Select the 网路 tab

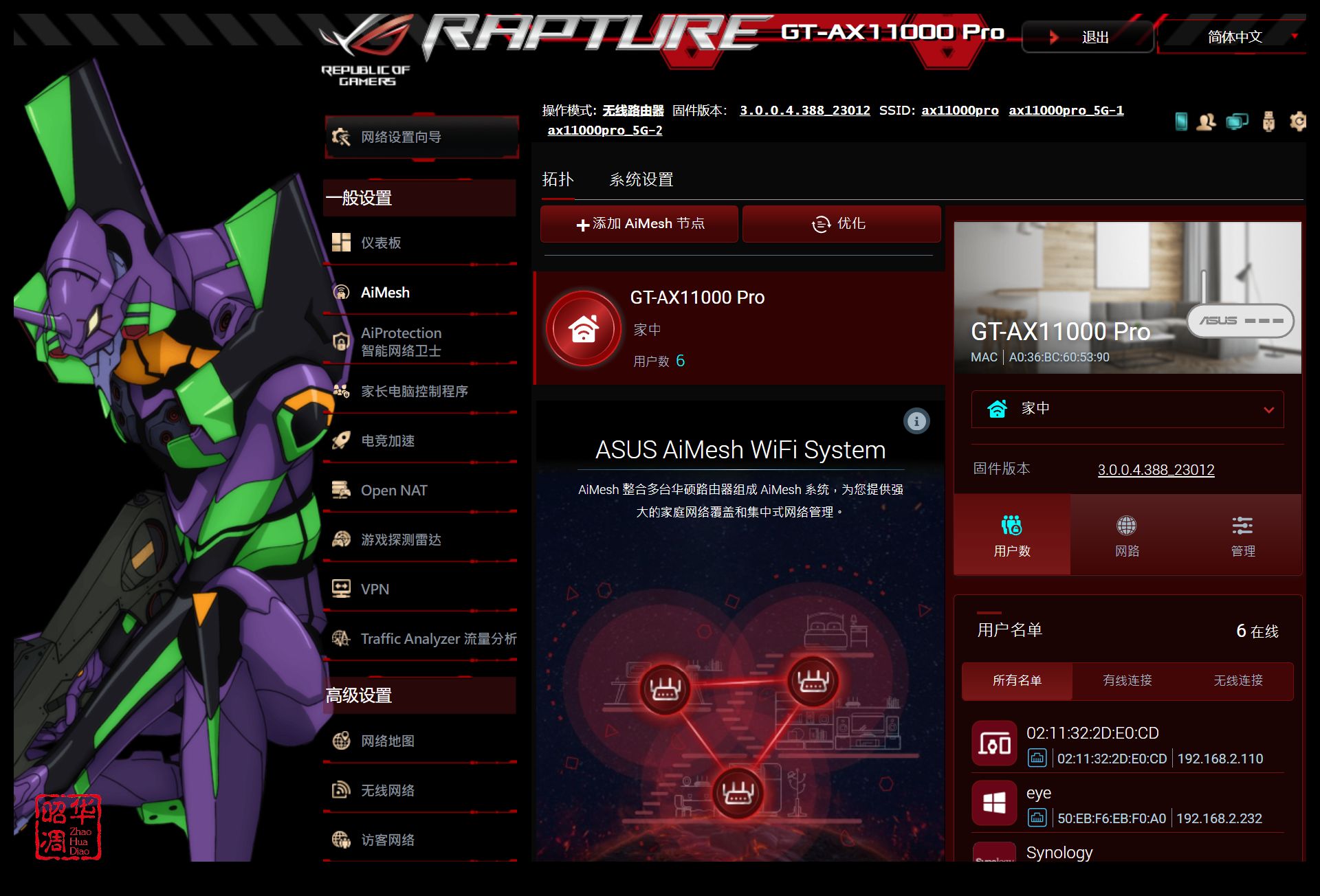[1127, 535]
